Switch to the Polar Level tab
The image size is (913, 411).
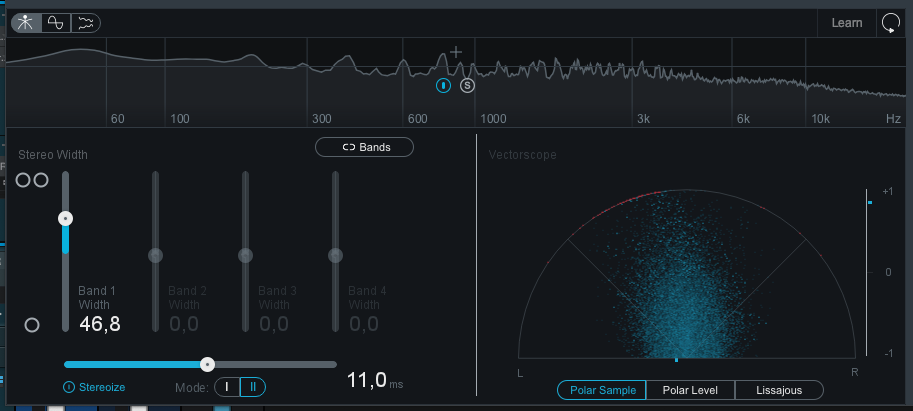pyautogui.click(x=691, y=390)
